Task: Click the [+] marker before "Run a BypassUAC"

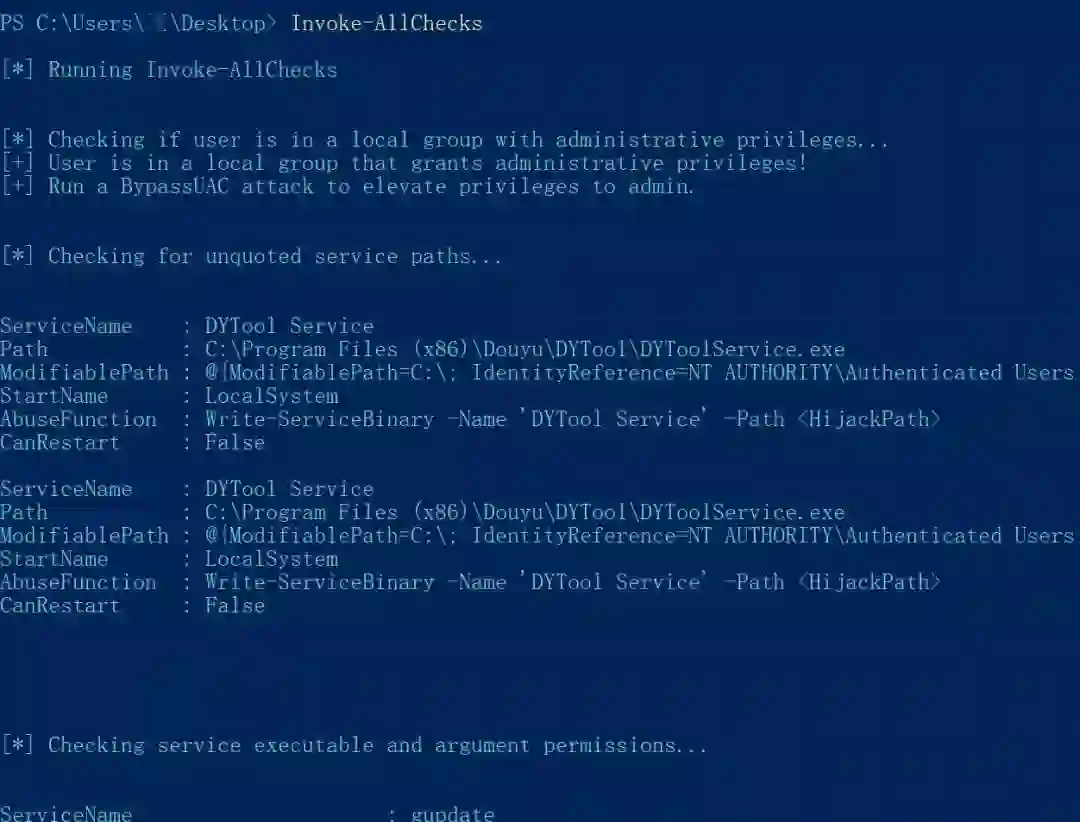Action: [17, 187]
